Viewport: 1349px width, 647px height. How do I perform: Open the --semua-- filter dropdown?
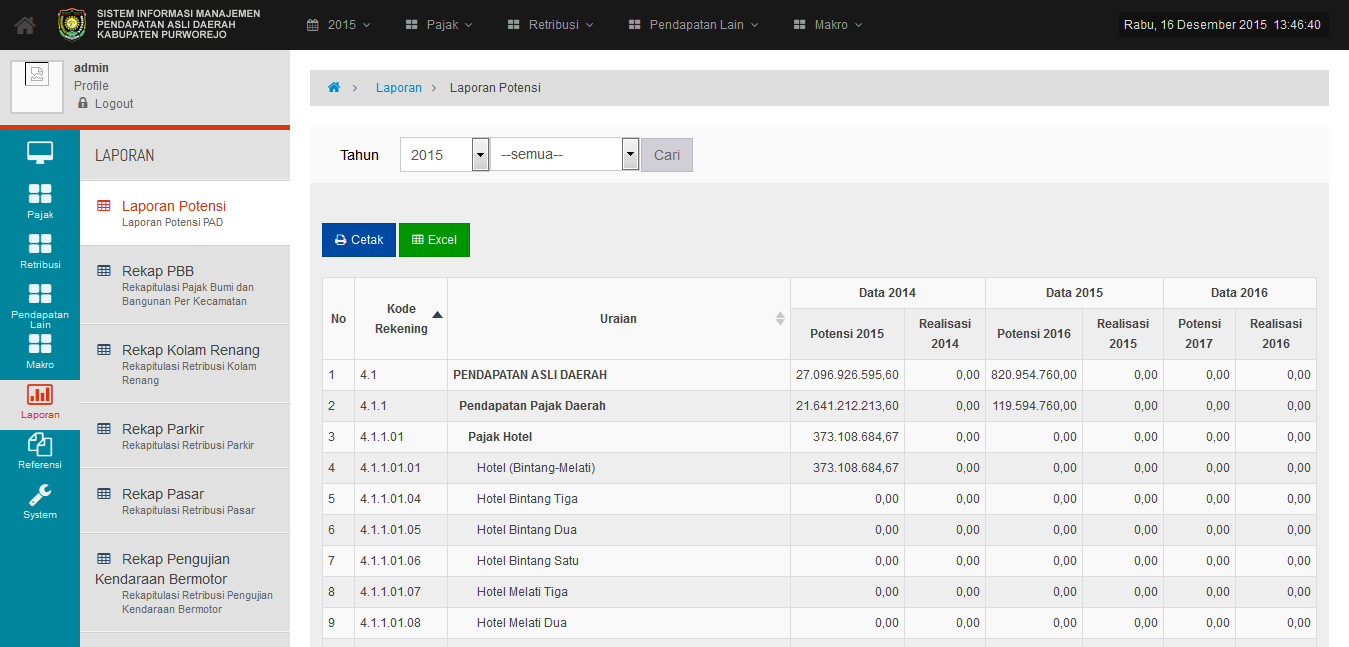(565, 155)
